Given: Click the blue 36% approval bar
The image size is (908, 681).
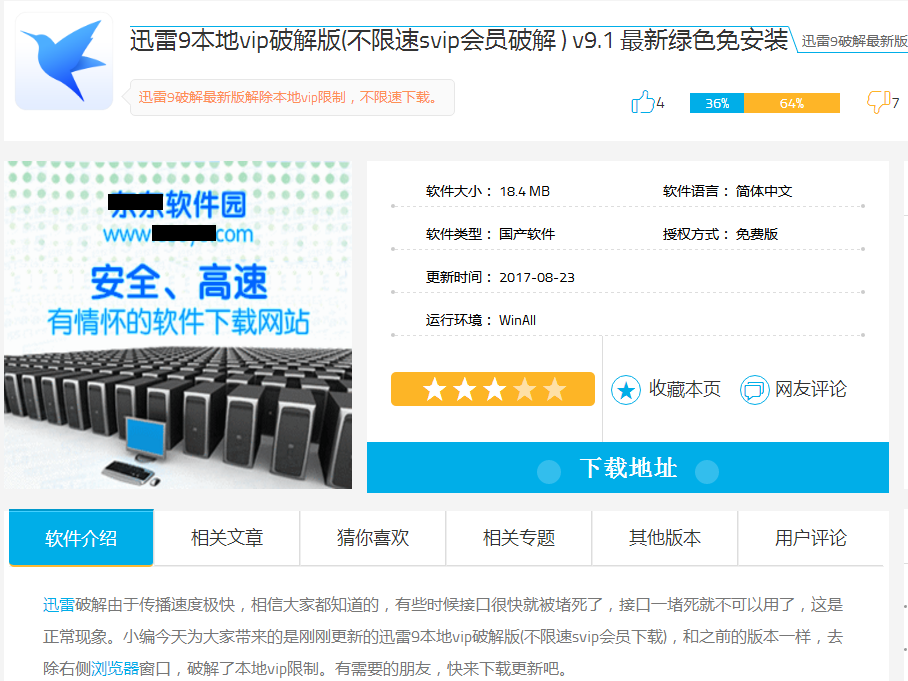Looking at the screenshot, I should click(717, 103).
